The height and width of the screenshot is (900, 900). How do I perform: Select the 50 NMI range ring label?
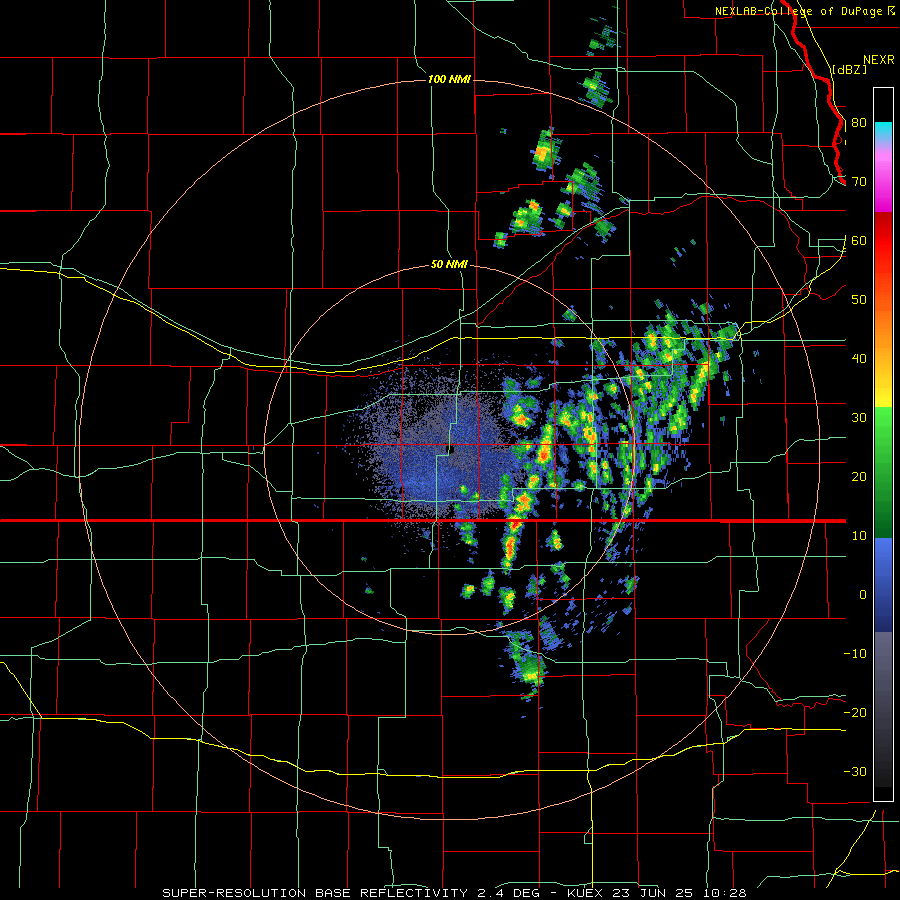449,265
